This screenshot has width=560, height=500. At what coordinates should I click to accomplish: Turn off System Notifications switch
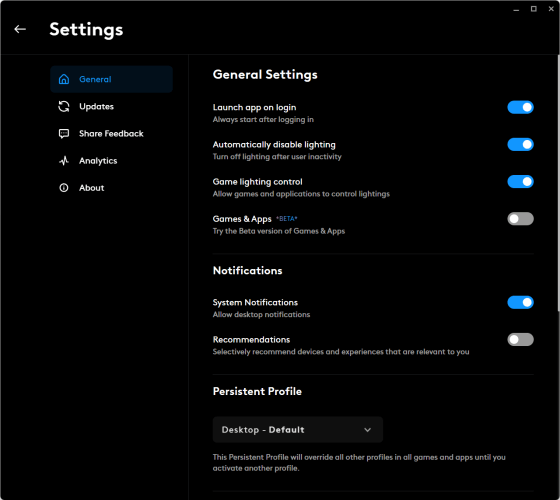tap(520, 302)
